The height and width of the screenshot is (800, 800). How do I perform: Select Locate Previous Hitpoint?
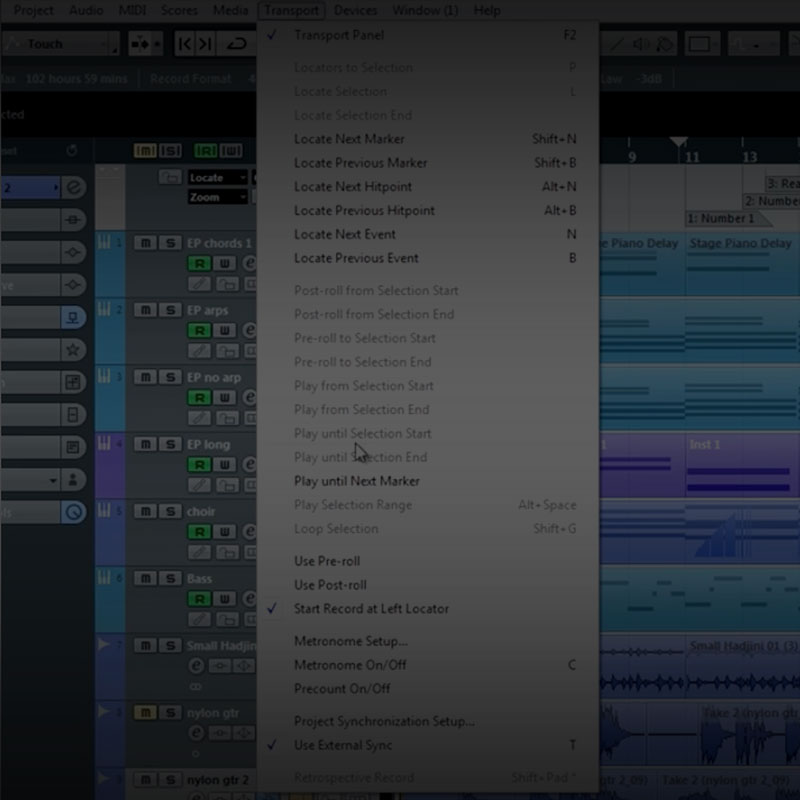coord(428,210)
